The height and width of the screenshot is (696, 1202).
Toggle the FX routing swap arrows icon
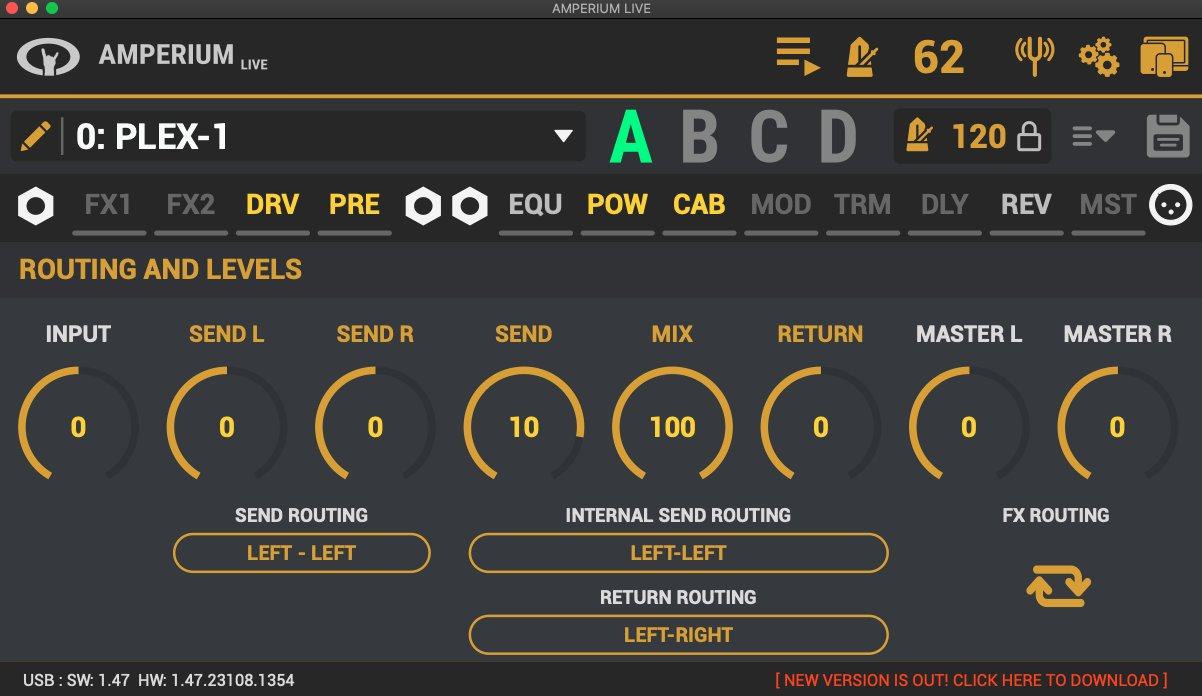1058,587
